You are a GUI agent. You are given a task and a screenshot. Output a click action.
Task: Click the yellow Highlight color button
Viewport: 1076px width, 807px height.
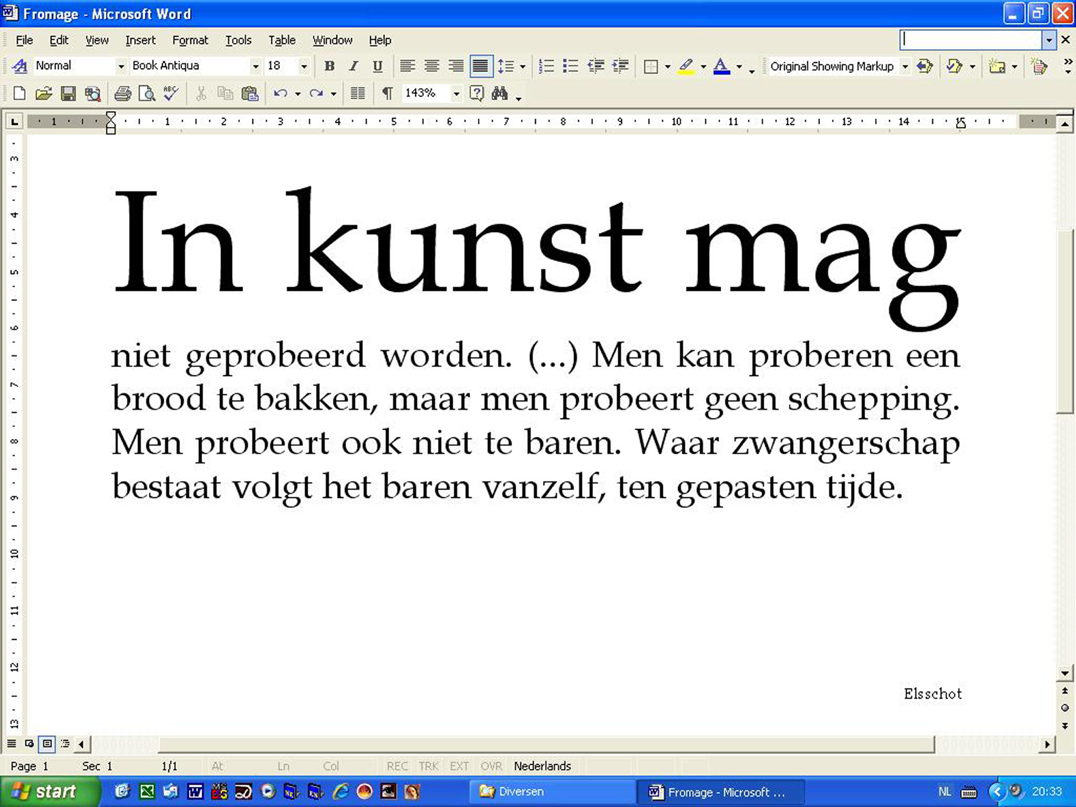pyautogui.click(x=686, y=66)
